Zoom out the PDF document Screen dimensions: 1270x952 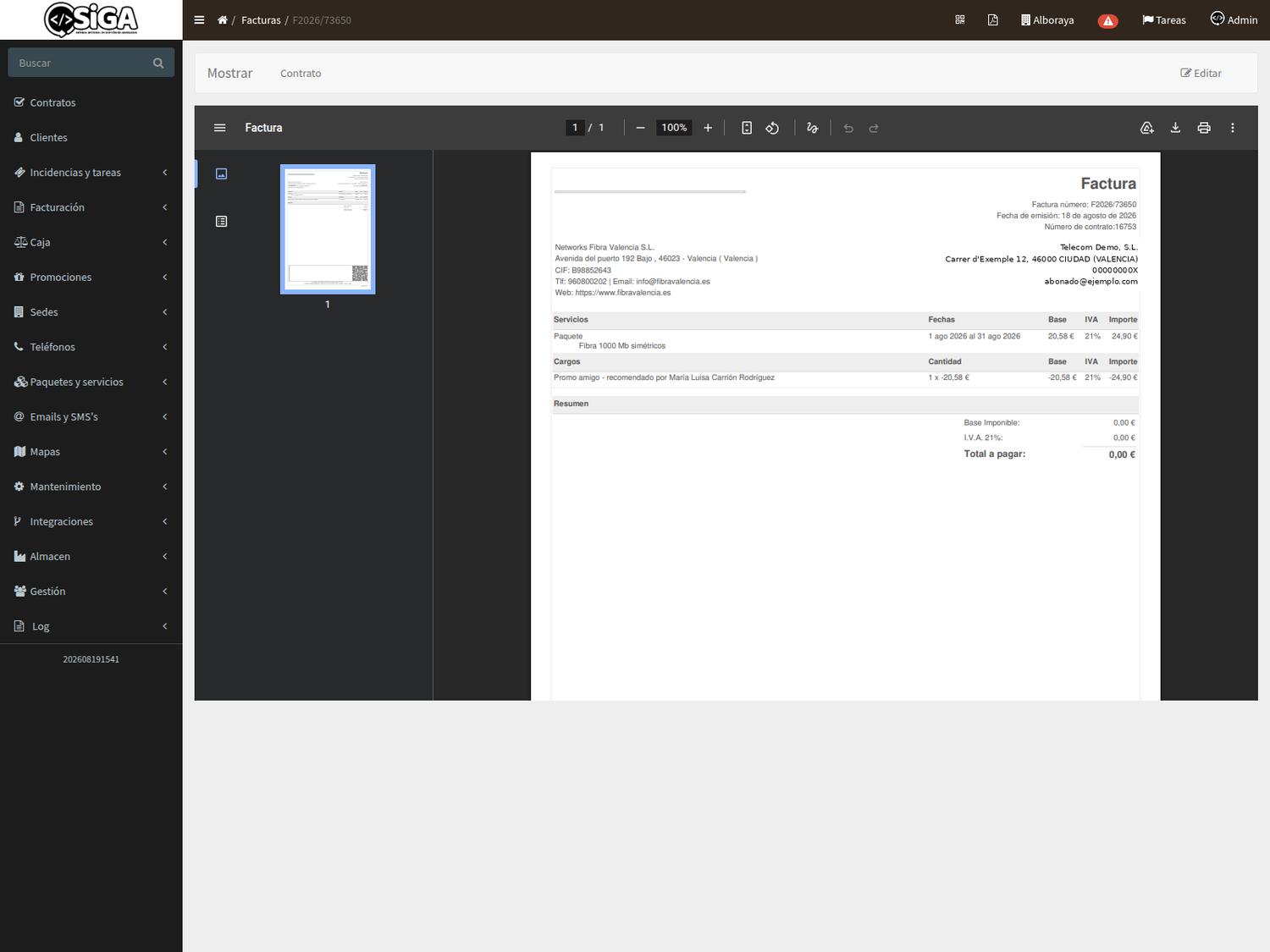tap(640, 128)
